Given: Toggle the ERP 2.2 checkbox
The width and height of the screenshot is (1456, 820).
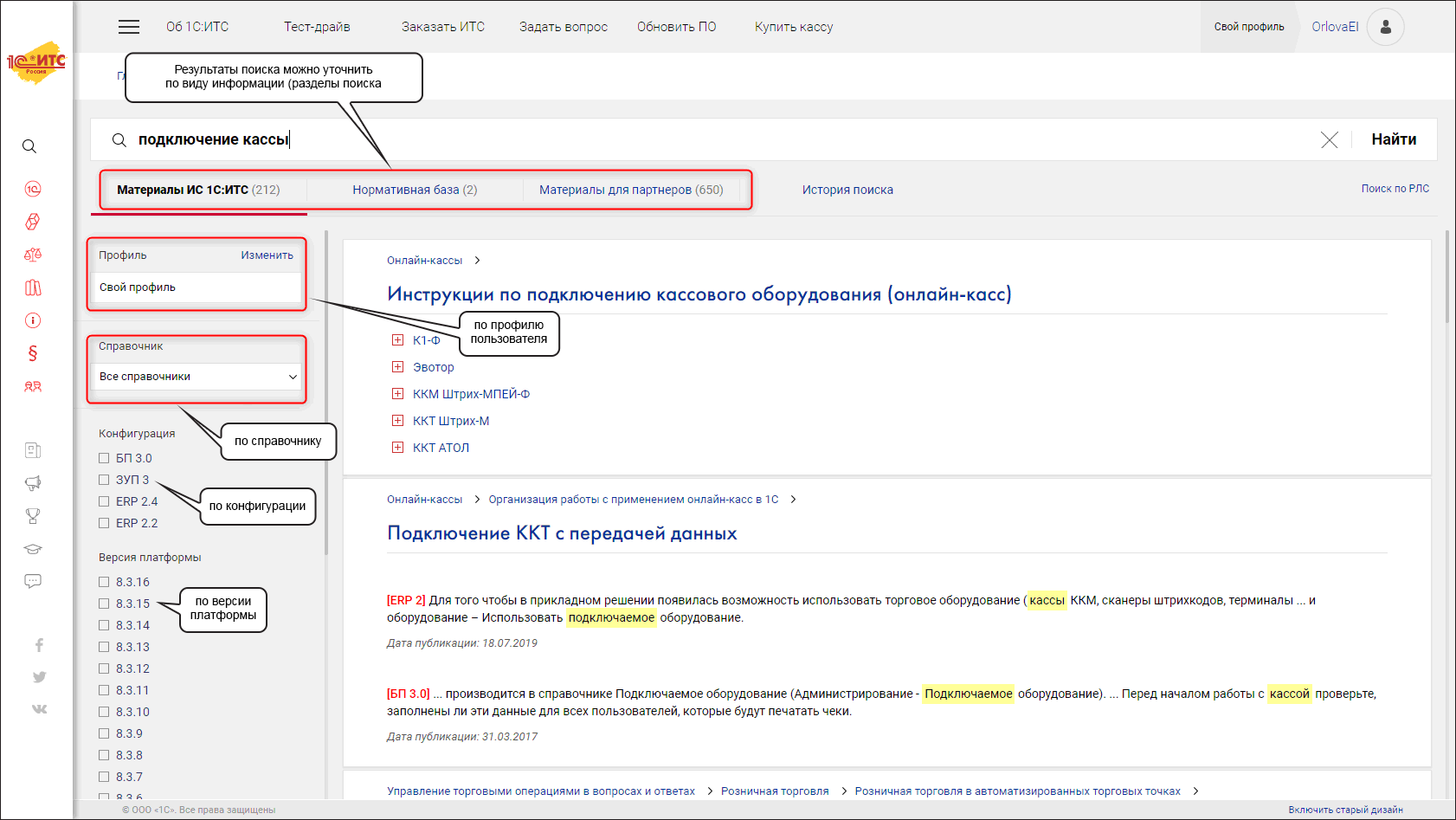Looking at the screenshot, I should pyautogui.click(x=104, y=523).
